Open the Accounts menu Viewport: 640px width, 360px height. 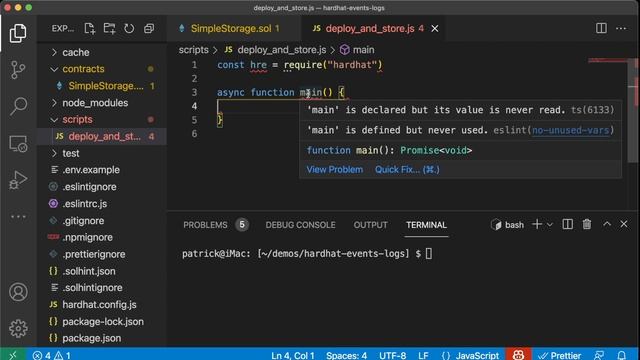pos(18,292)
